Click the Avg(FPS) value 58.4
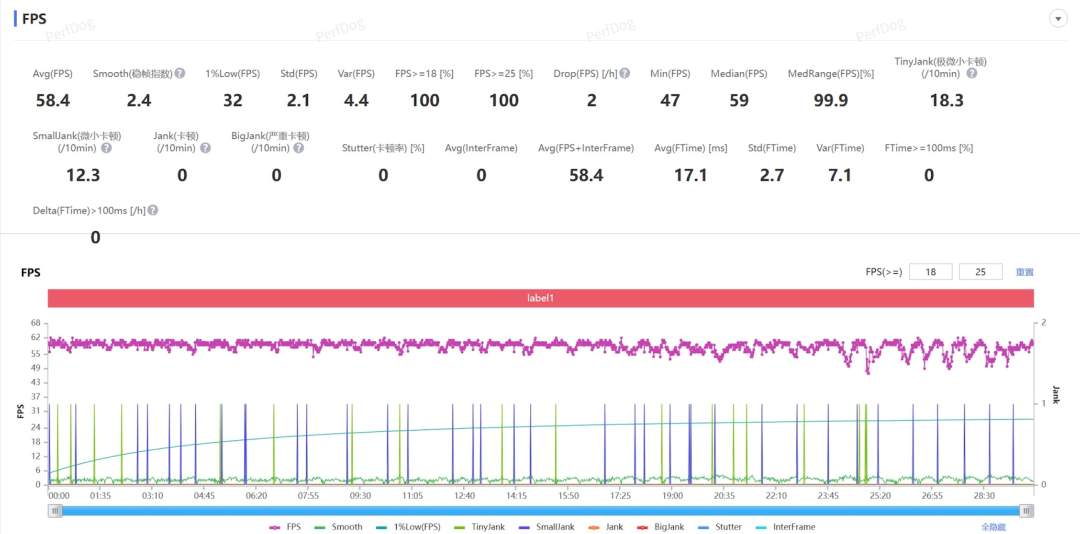The height and width of the screenshot is (534, 1080). tap(53, 101)
